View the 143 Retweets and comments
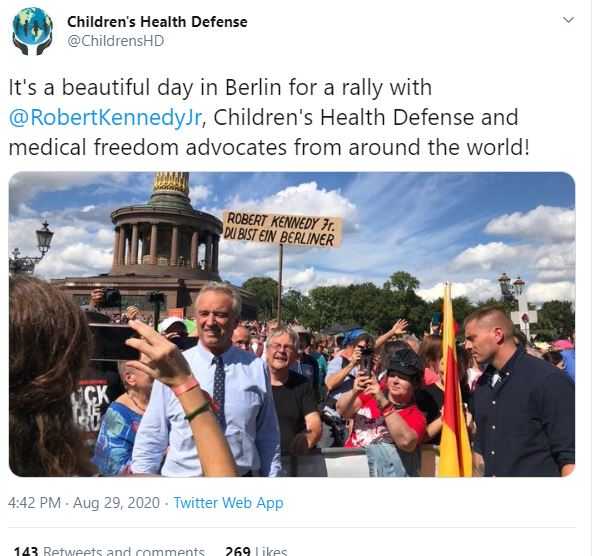 pyautogui.click(x=109, y=551)
